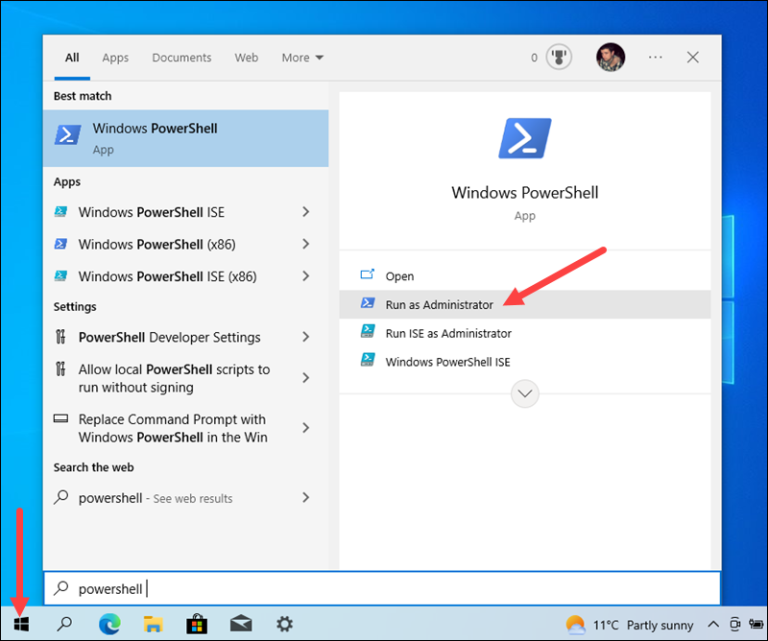
Task: Click the rewards points count 0
Action: coord(534,58)
